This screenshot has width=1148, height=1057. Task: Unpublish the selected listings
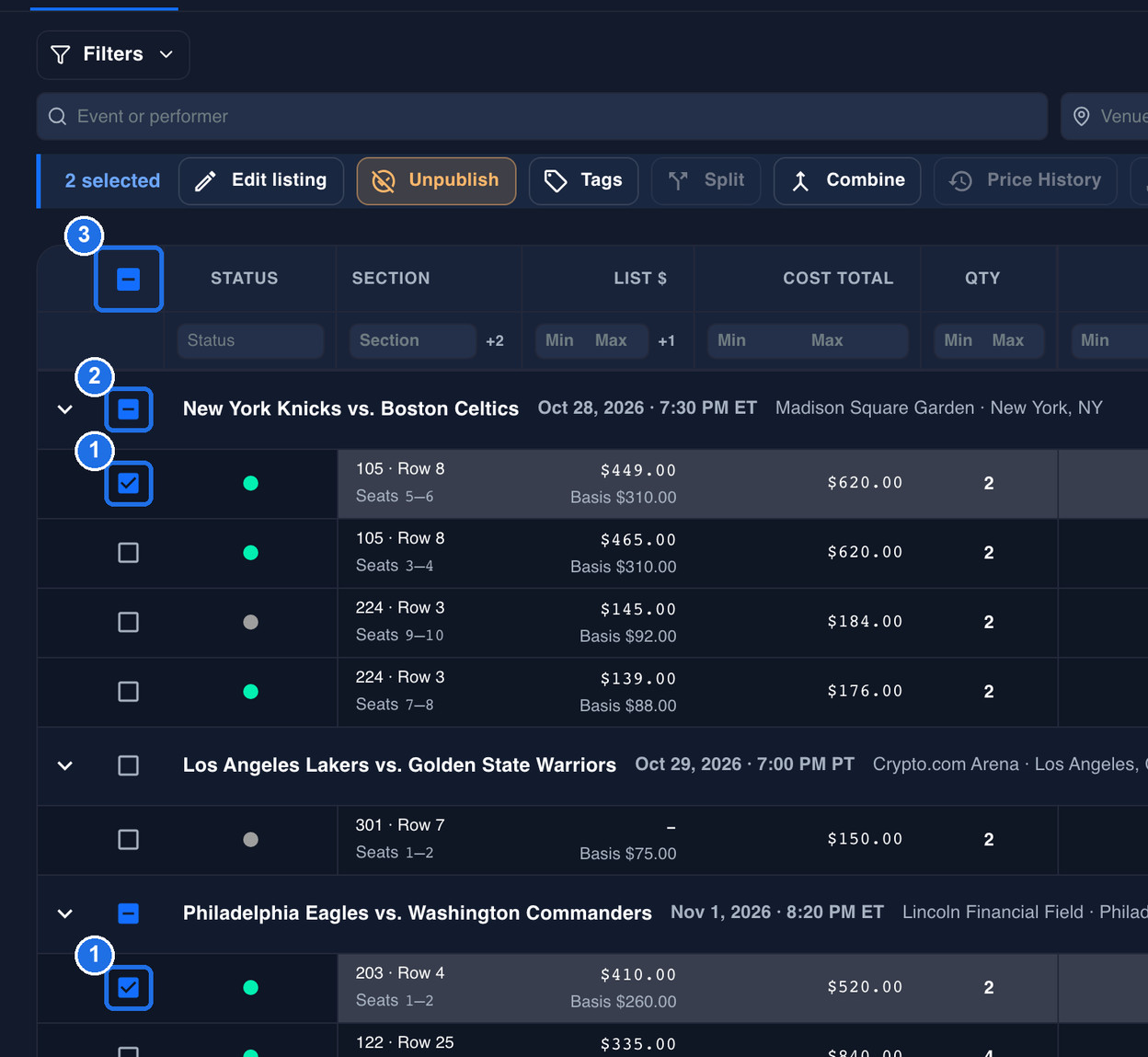coord(436,180)
